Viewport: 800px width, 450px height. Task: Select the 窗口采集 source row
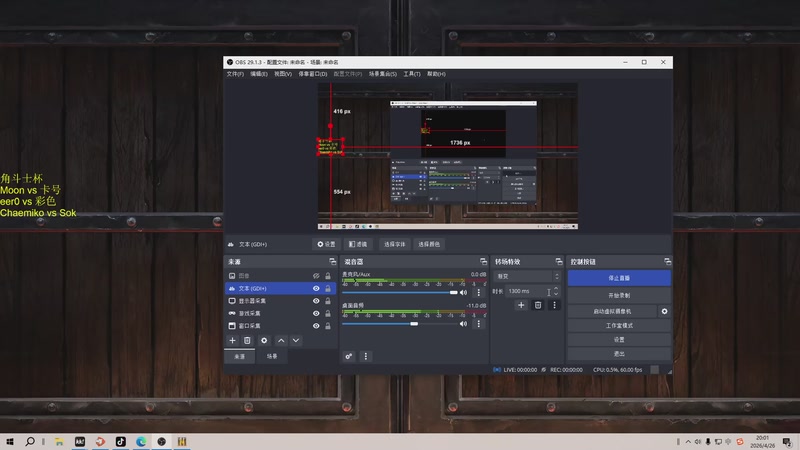click(x=280, y=326)
